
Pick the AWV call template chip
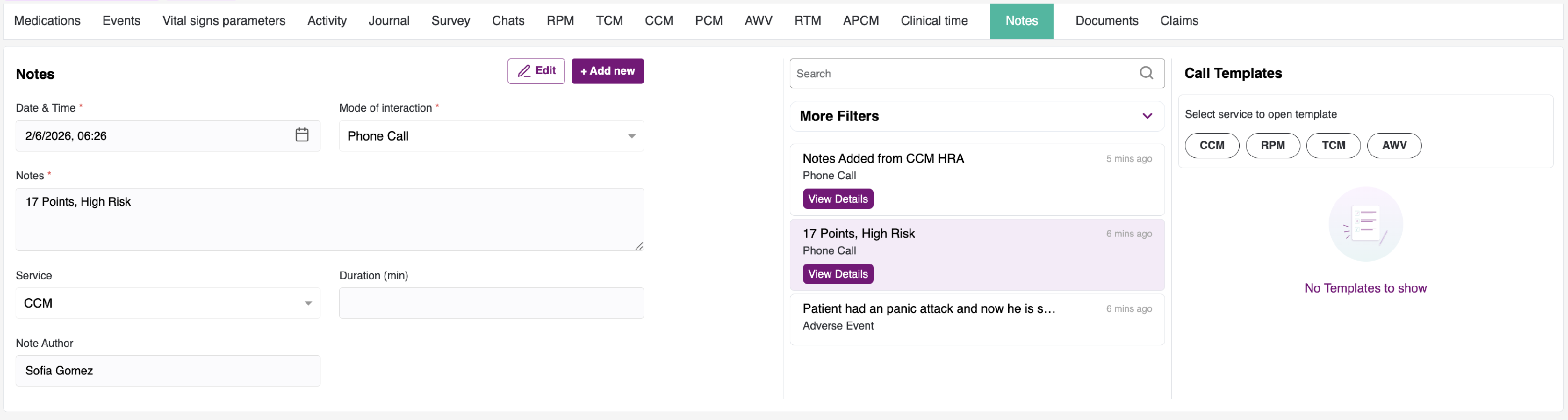point(1394,145)
